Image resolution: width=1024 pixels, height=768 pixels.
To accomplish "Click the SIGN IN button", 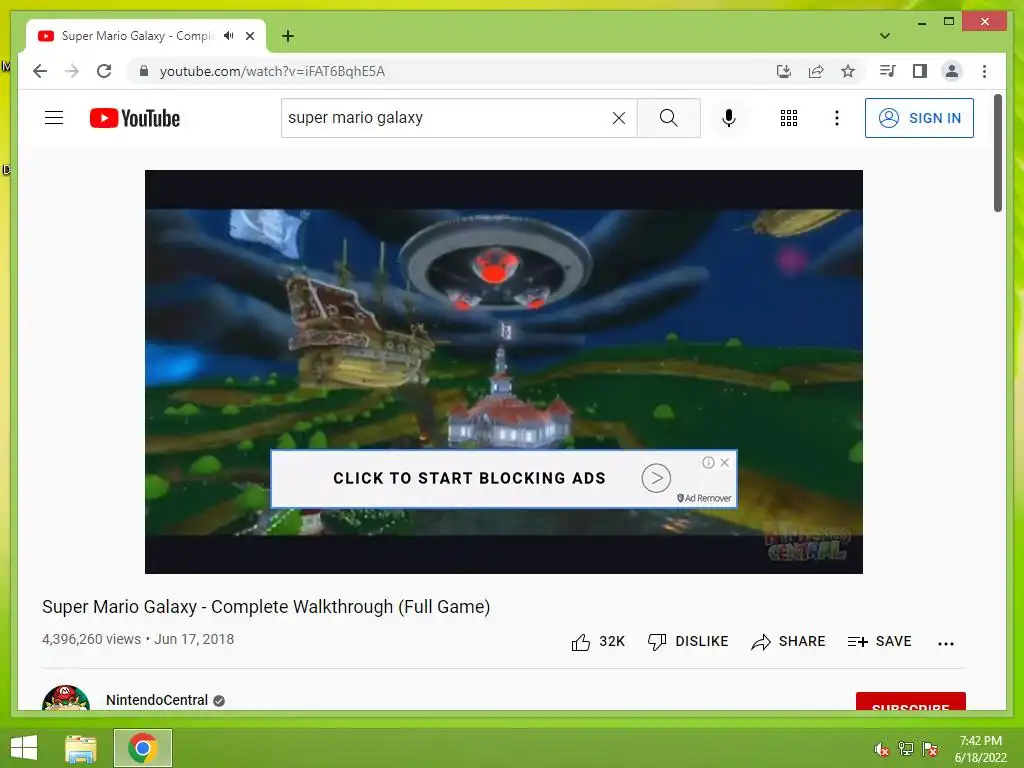I will pyautogui.click(x=919, y=118).
